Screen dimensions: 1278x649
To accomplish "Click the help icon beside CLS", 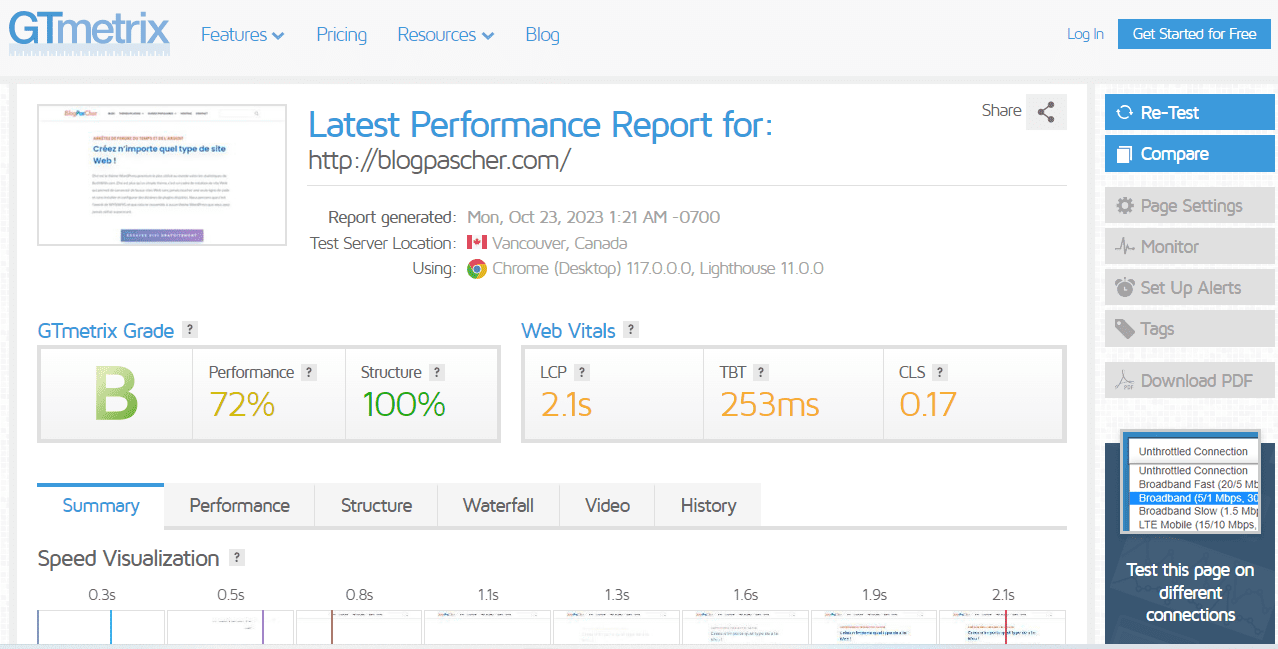I will (x=939, y=372).
